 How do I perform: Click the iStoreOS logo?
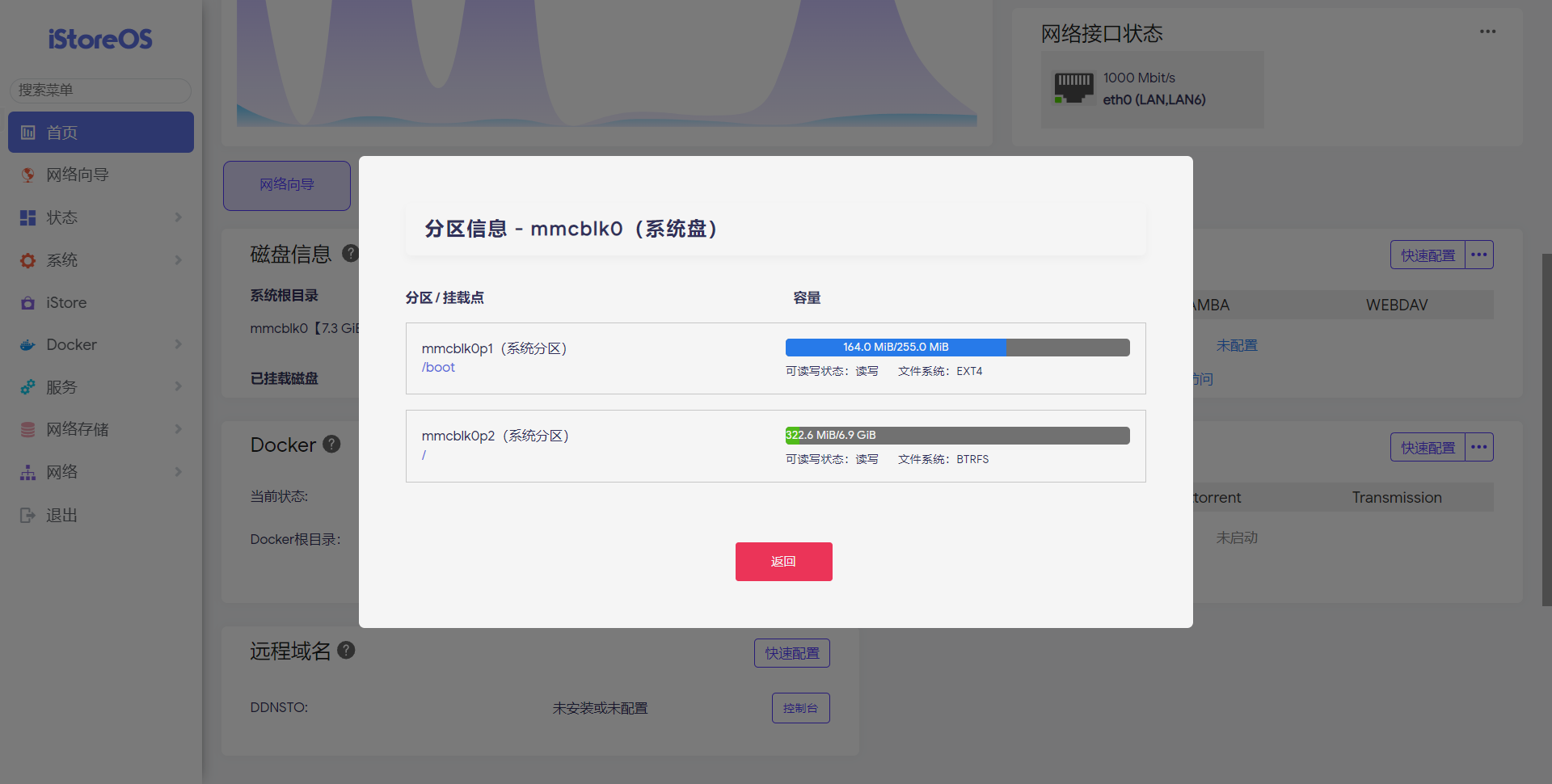pos(100,39)
